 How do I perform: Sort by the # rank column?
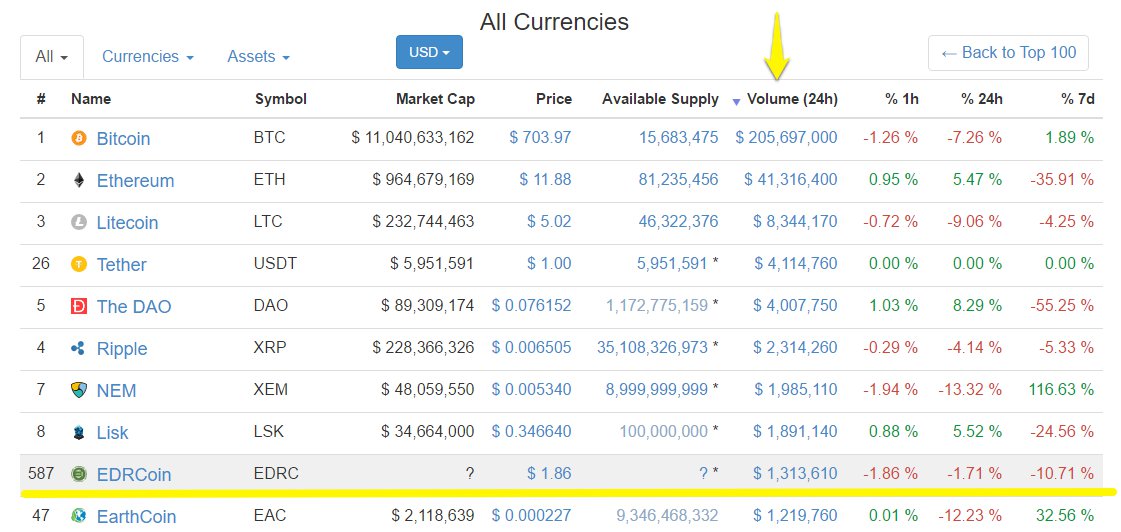click(x=41, y=99)
